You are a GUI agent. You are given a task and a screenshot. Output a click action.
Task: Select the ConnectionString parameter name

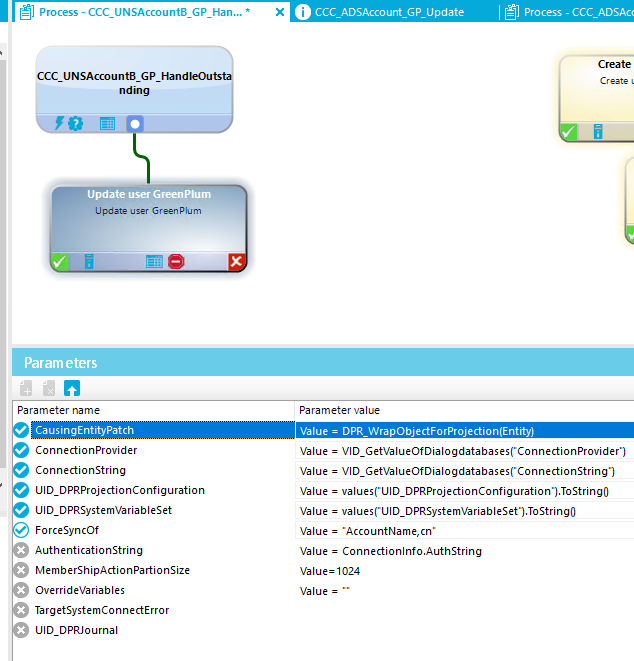click(81, 470)
